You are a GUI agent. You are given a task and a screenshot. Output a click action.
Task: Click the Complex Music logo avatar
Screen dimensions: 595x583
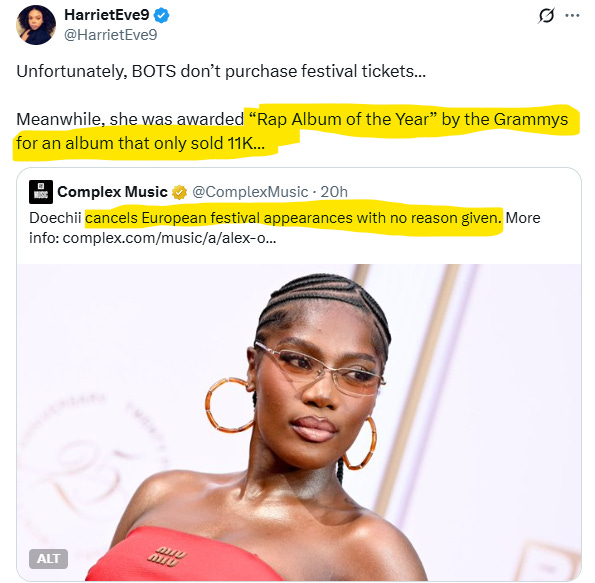pyautogui.click(x=41, y=192)
